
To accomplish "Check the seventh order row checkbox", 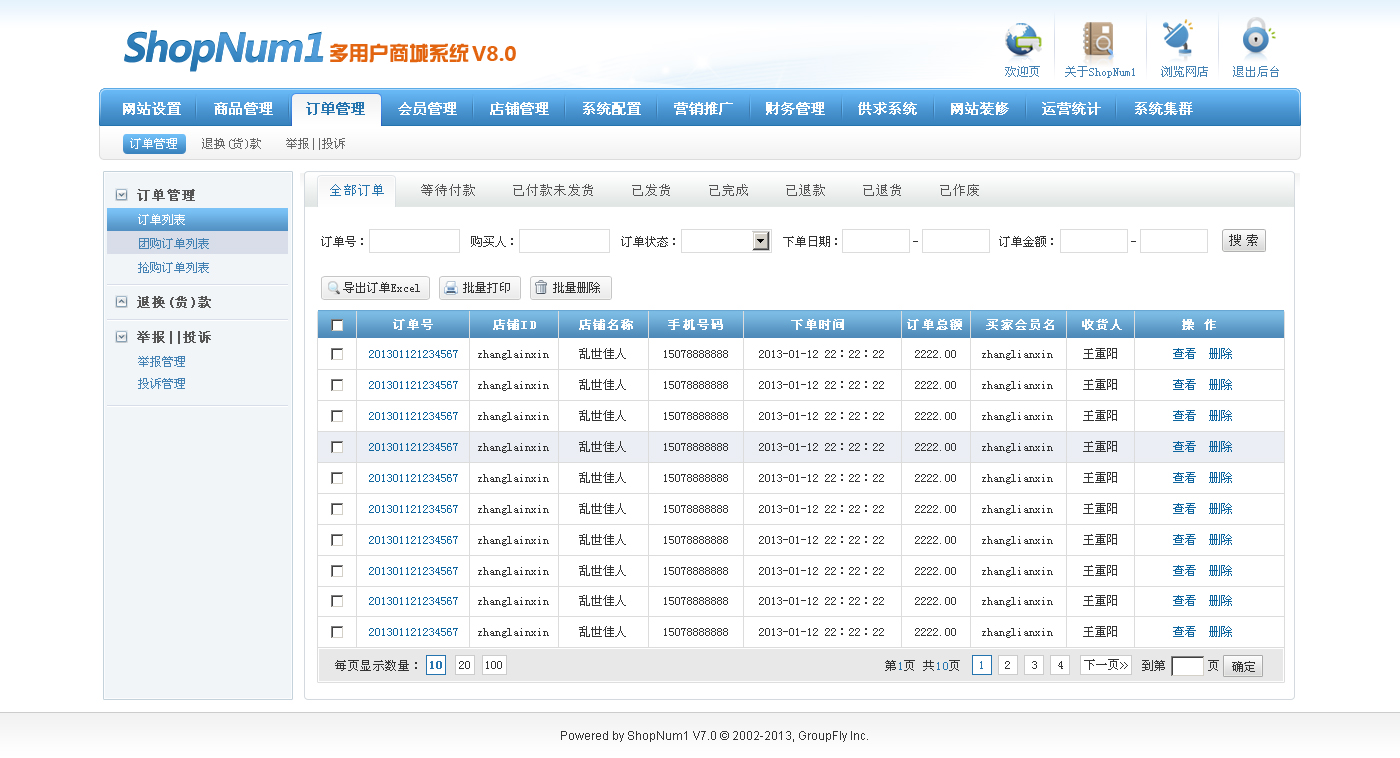I will [x=337, y=540].
